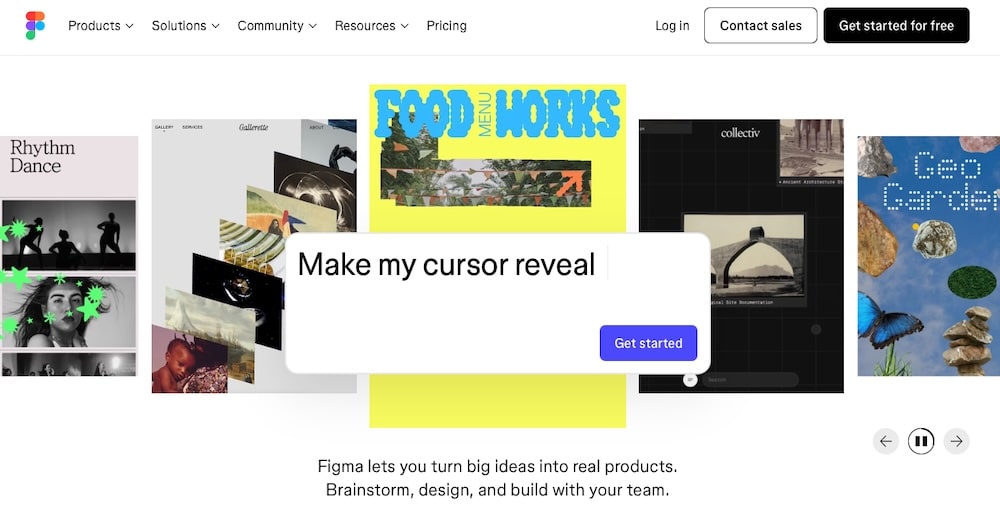Image resolution: width=1000 pixels, height=528 pixels.
Task: Select the Gallerette design thumbnail
Action: [x=254, y=256]
